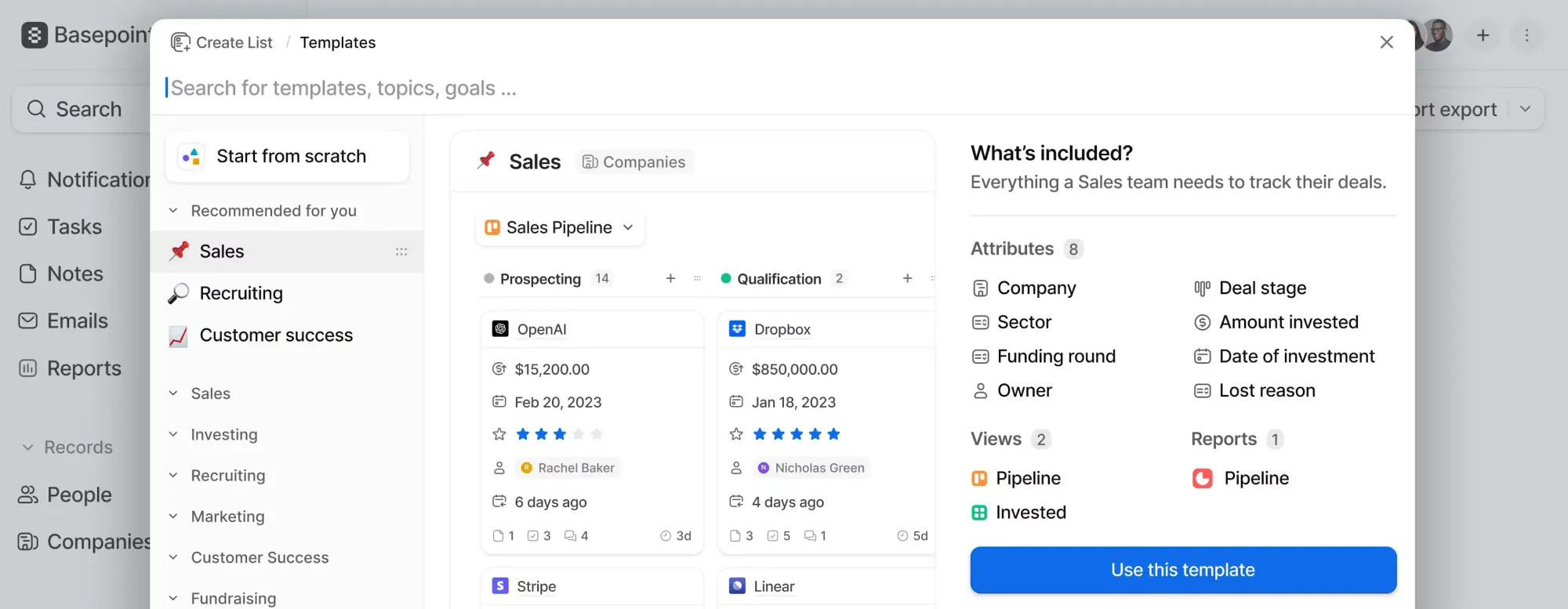Click the Templates breadcrumb
Image resolution: width=1568 pixels, height=609 pixels.
[338, 42]
